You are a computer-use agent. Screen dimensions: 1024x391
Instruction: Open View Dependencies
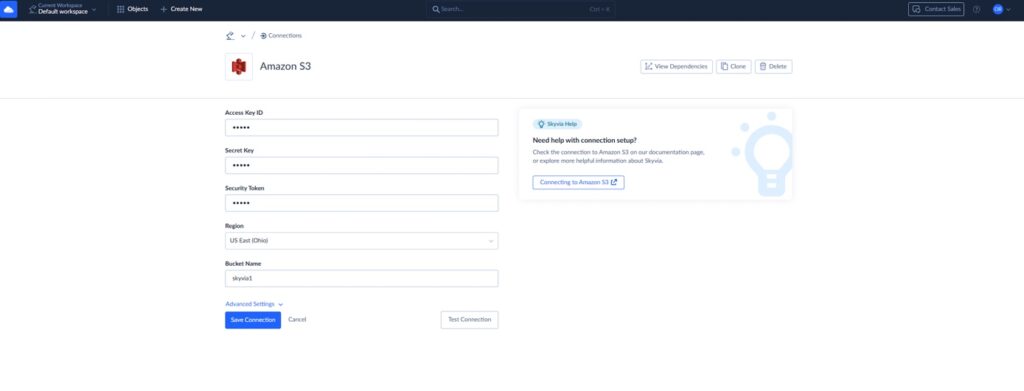[677, 67]
